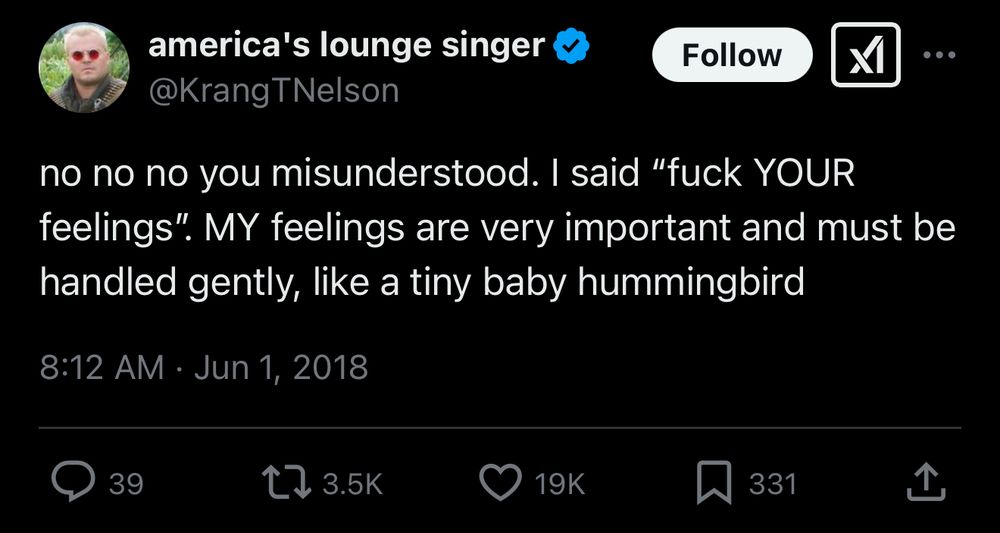Click the 19K likes count
Screen dimensions: 1000x533
click(x=560, y=485)
